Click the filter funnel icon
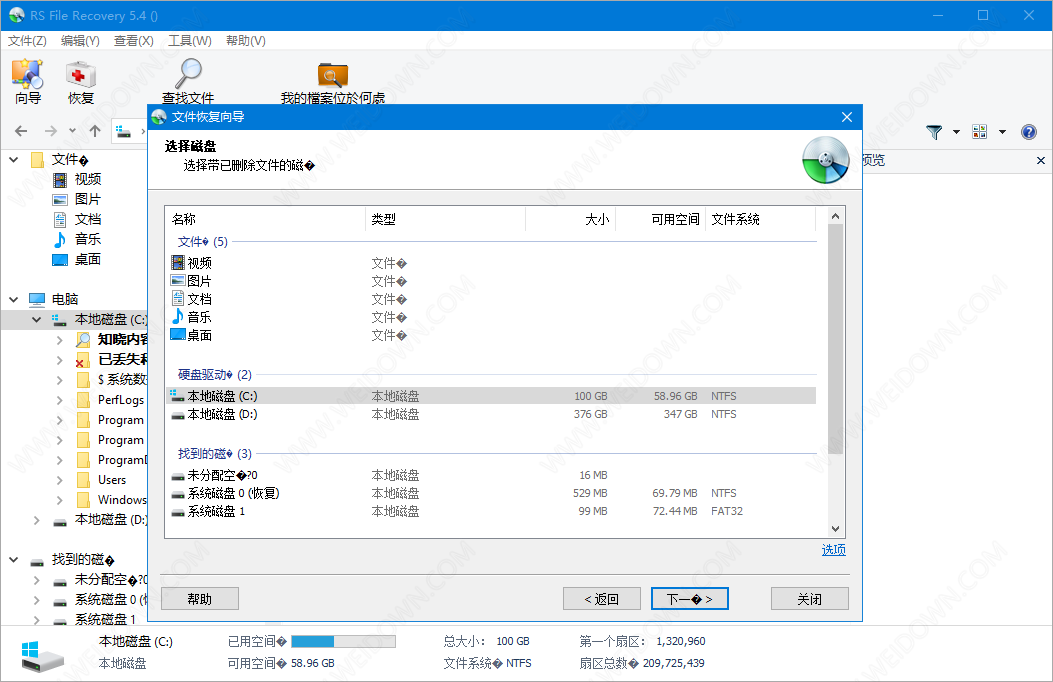Image resolution: width=1053 pixels, height=682 pixels. click(935, 132)
